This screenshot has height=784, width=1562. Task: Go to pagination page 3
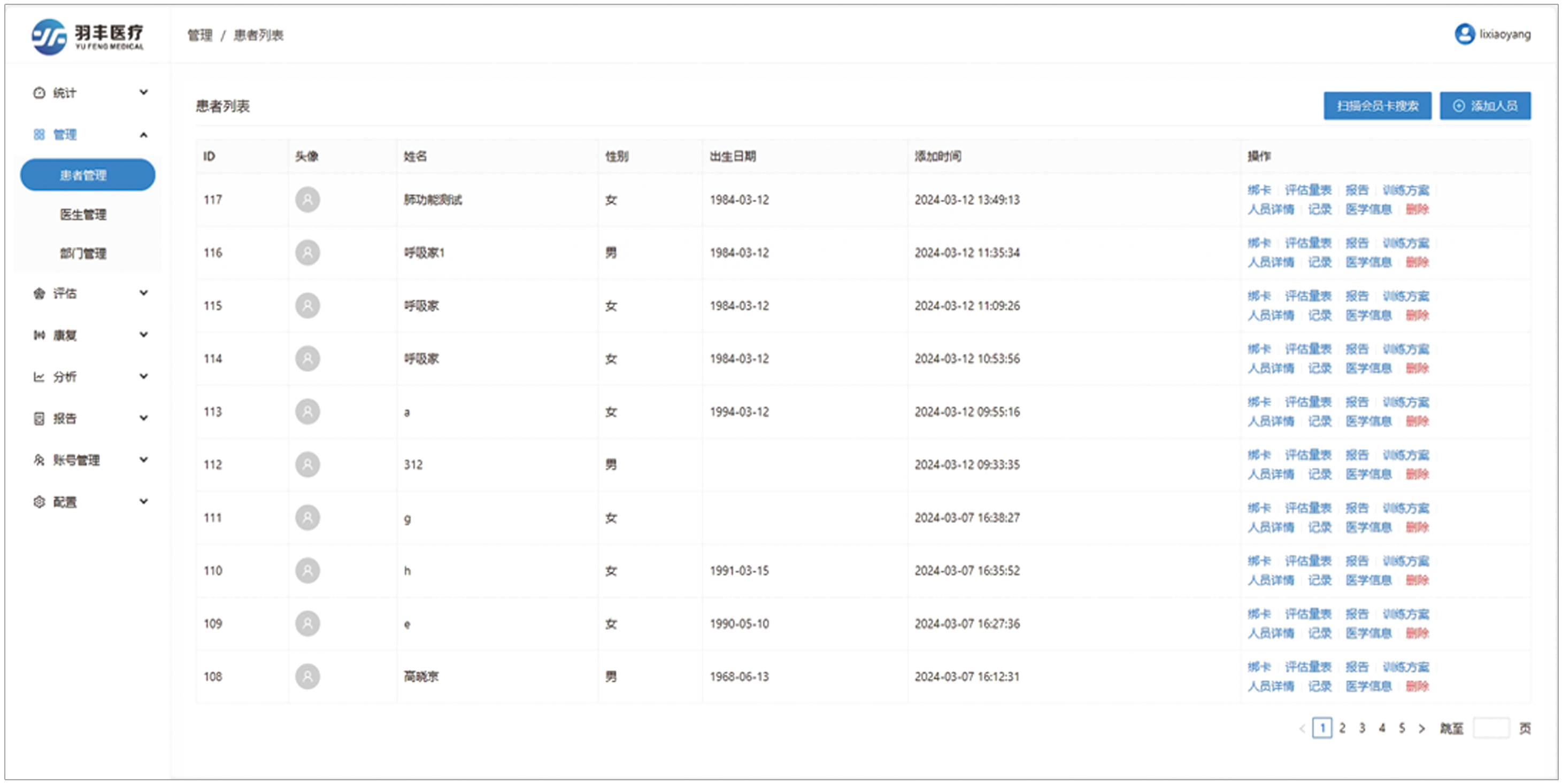pyautogui.click(x=1362, y=728)
